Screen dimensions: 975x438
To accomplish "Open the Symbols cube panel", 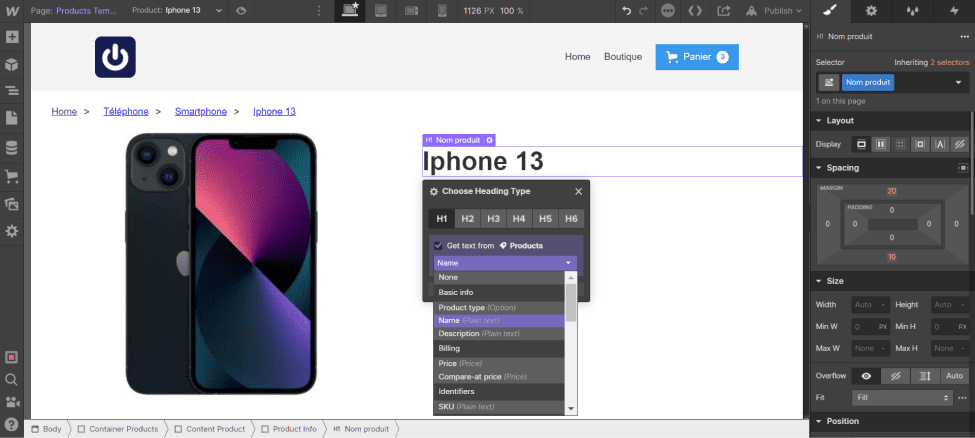I will pyautogui.click(x=11, y=64).
